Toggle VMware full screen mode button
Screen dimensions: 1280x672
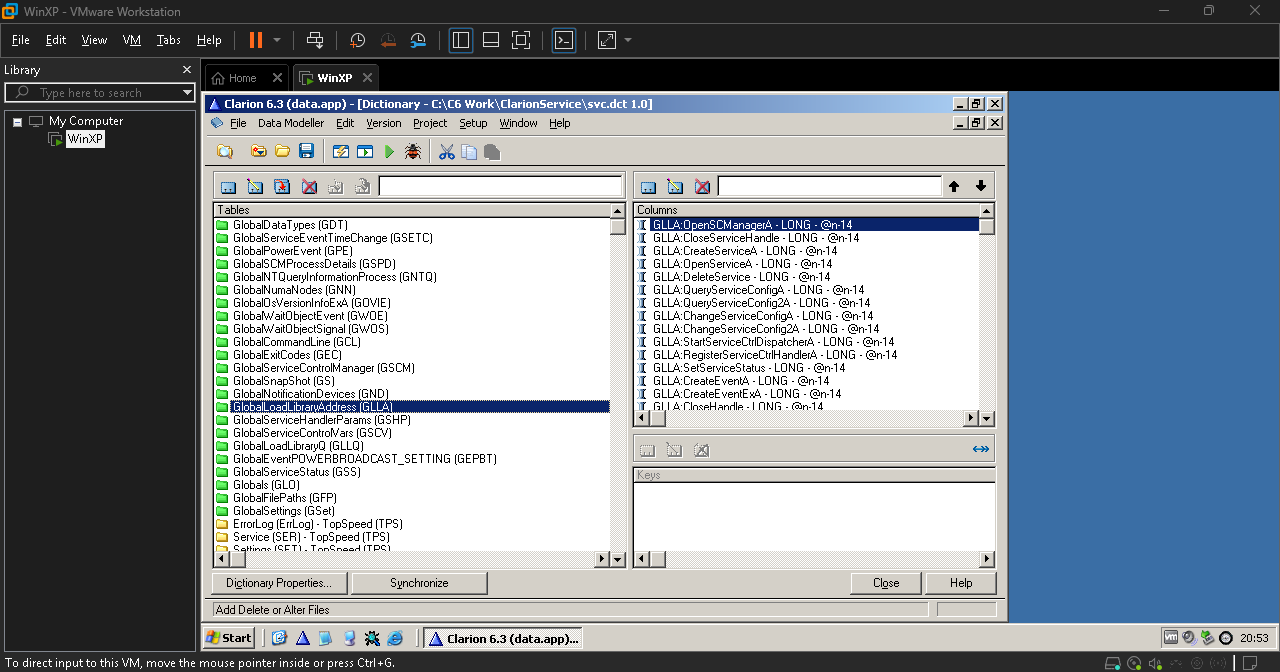(520, 40)
